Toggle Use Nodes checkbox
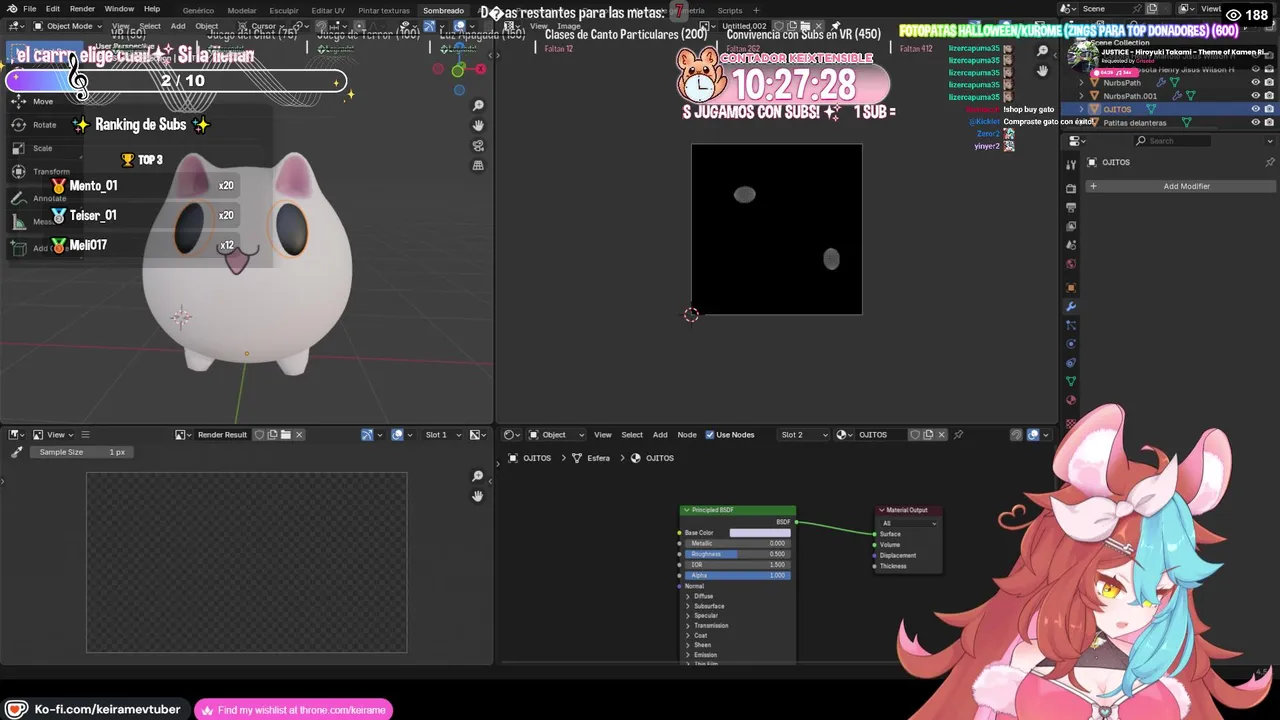 710,435
